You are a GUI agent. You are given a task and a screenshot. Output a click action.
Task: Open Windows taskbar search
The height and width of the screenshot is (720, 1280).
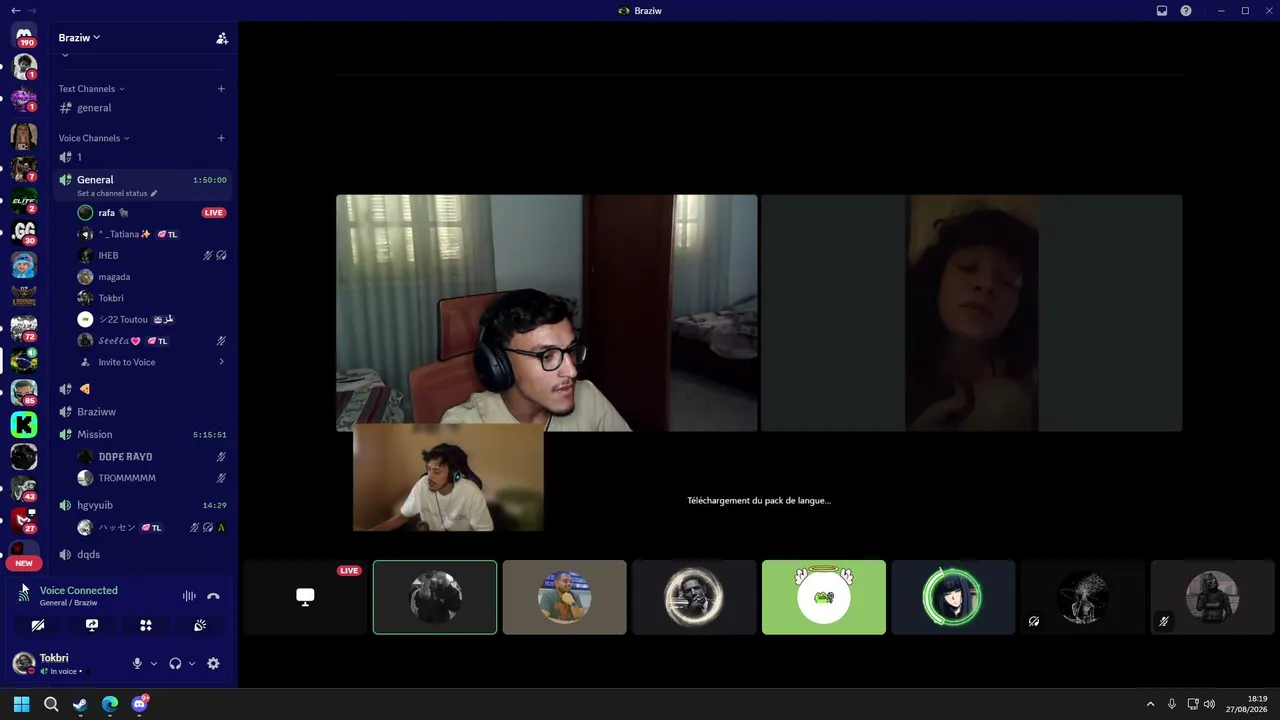tap(51, 704)
